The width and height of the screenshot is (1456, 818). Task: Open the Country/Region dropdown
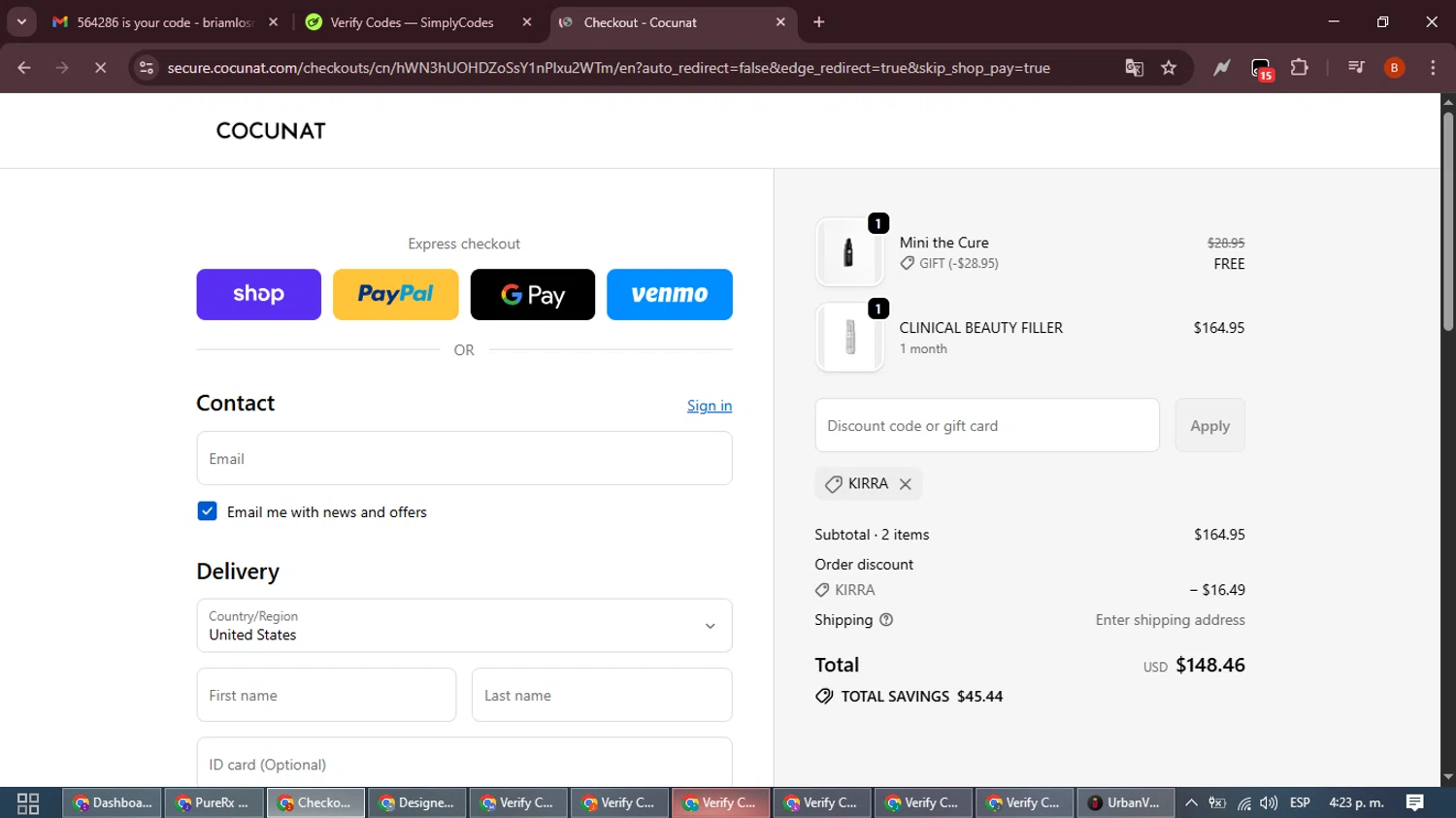464,626
